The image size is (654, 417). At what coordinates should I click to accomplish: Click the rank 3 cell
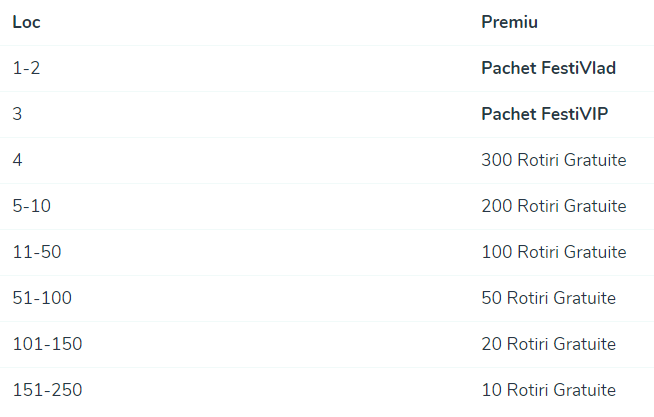(x=17, y=114)
